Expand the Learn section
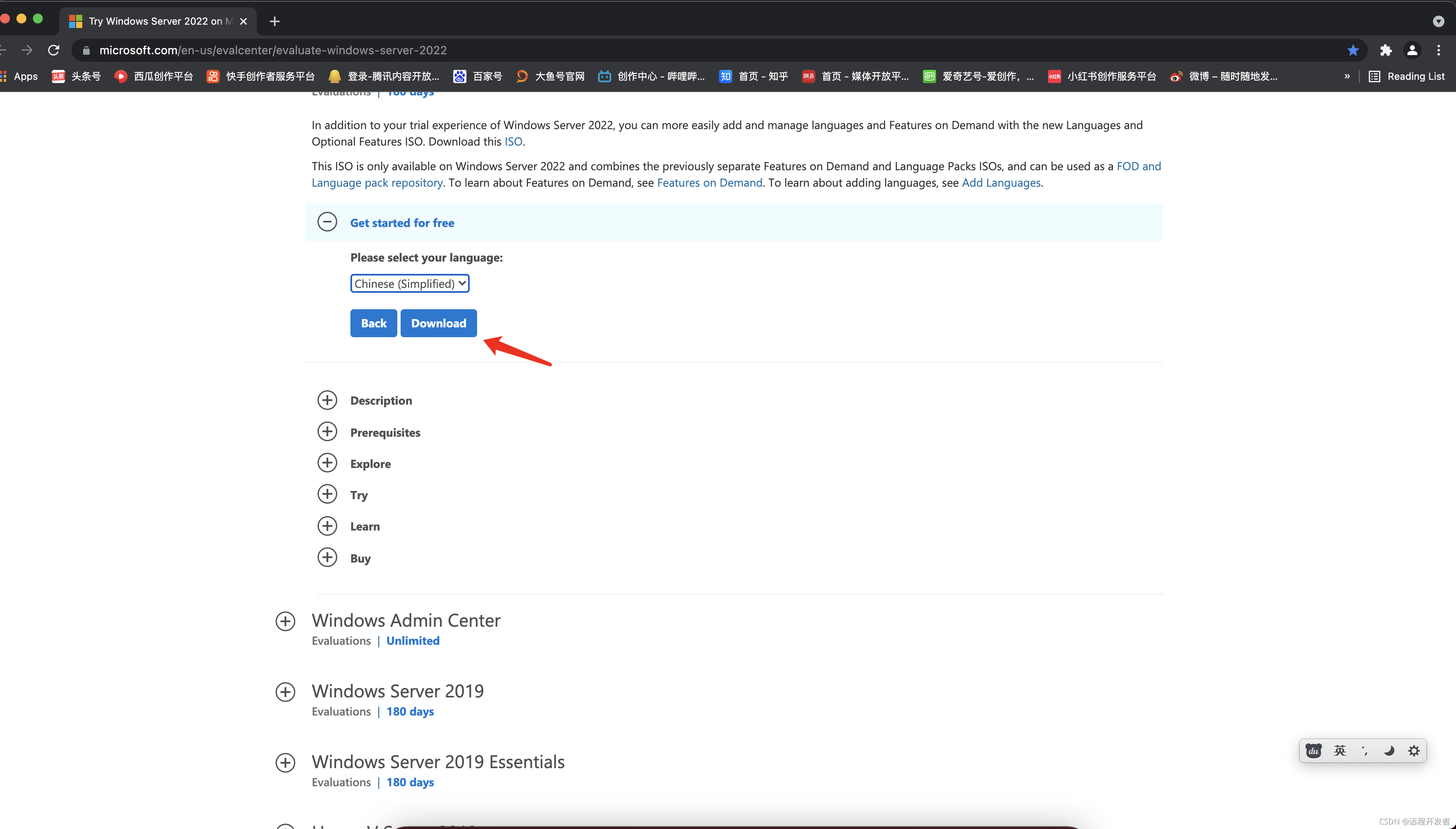 tap(327, 526)
